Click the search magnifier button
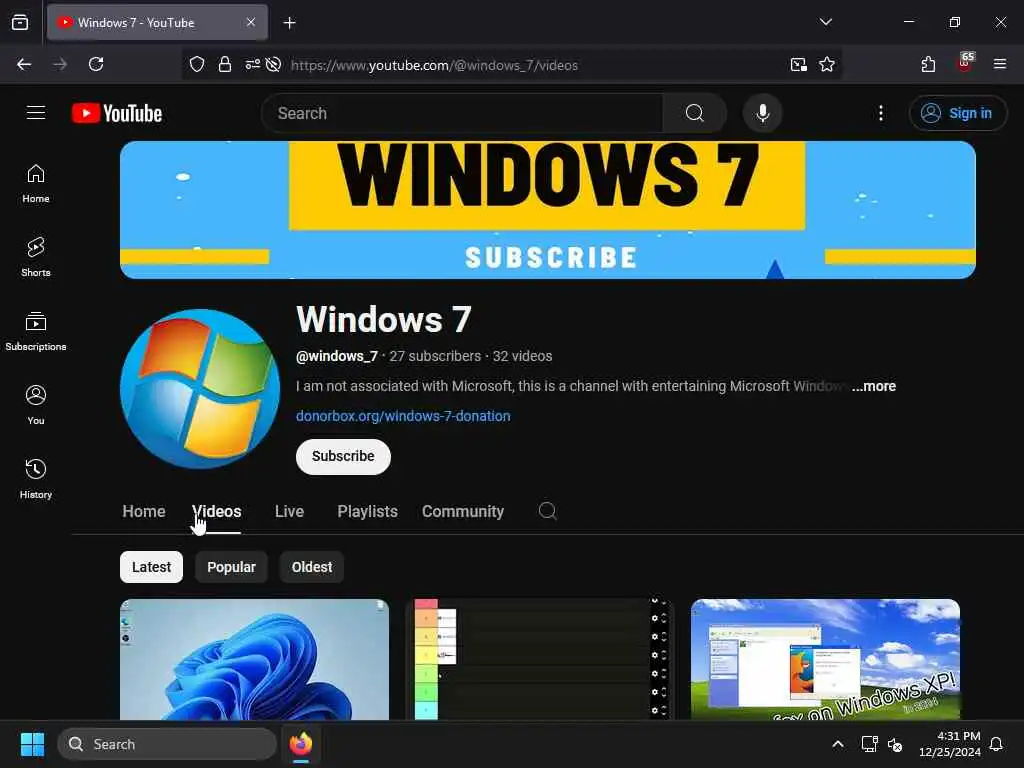 694,113
